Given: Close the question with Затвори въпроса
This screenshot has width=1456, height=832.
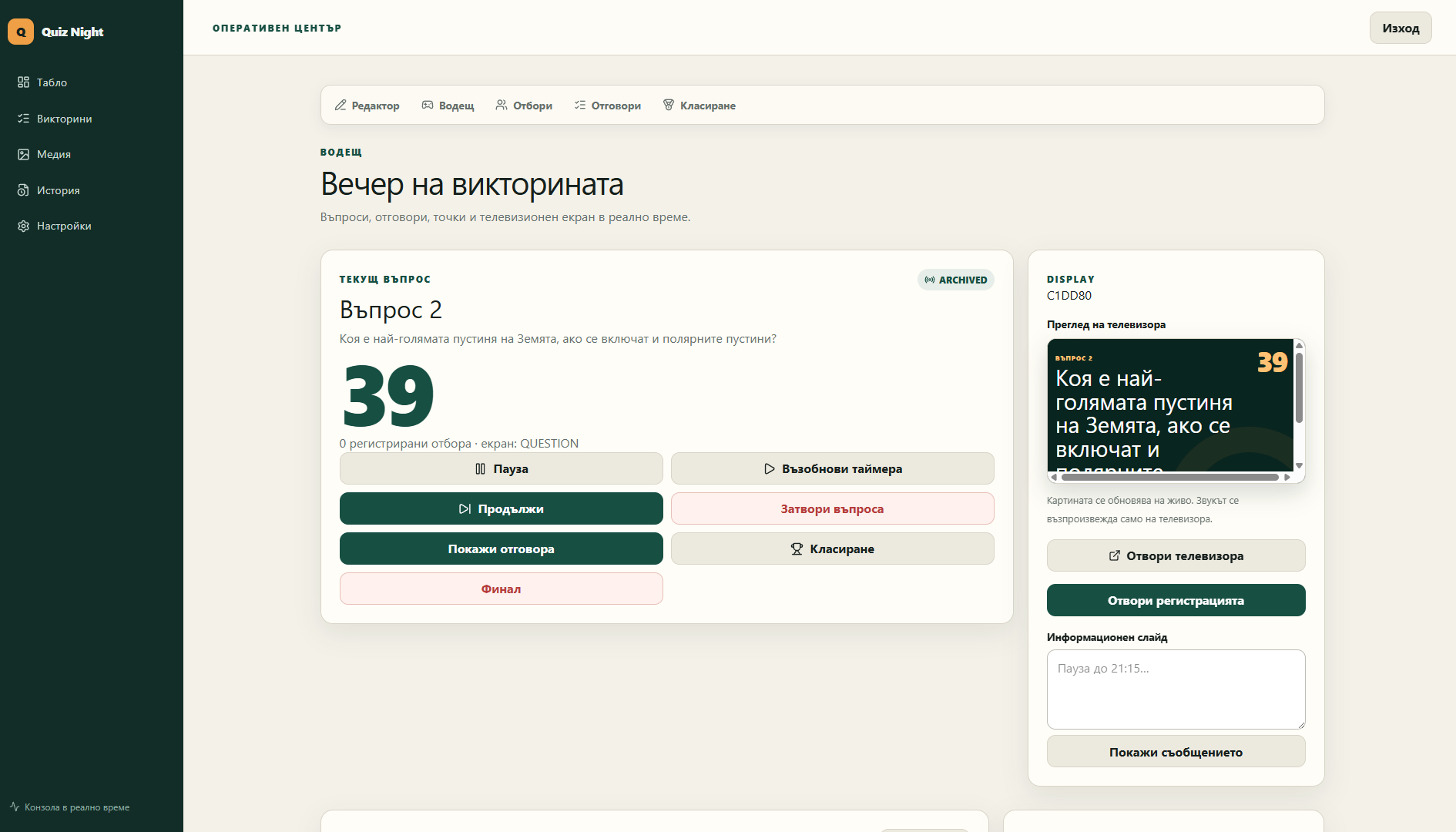Looking at the screenshot, I should (833, 508).
